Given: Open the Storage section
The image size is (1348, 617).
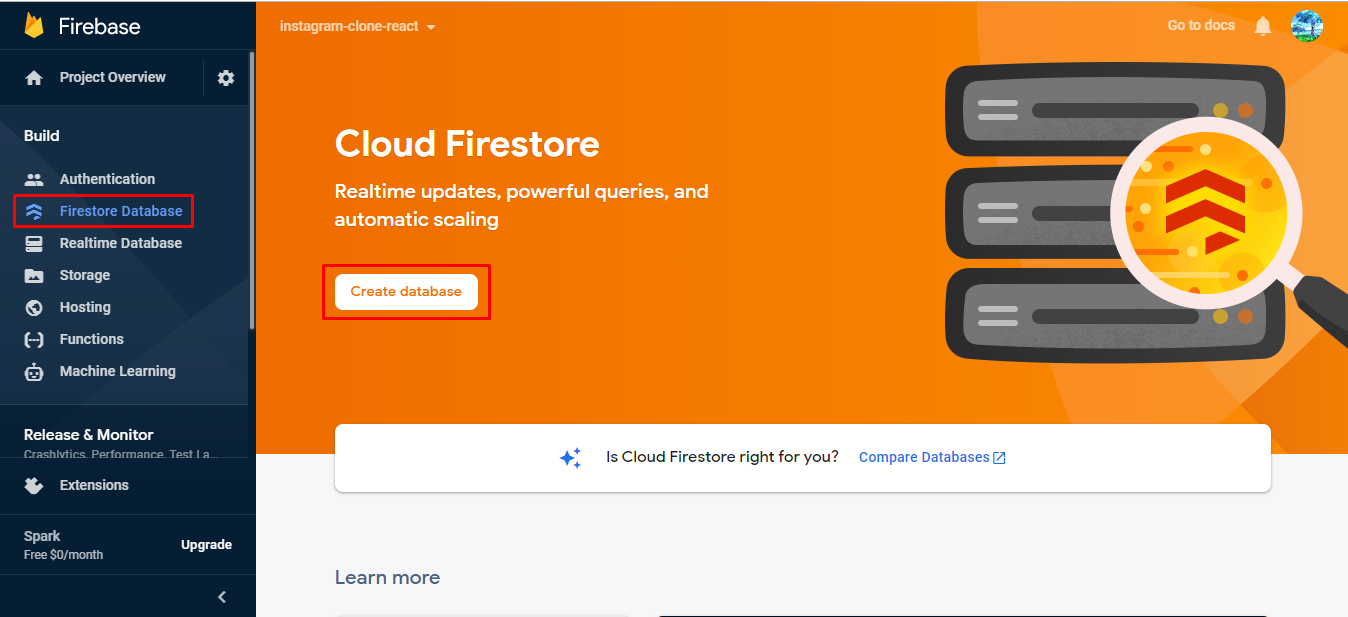Looking at the screenshot, I should click(85, 275).
